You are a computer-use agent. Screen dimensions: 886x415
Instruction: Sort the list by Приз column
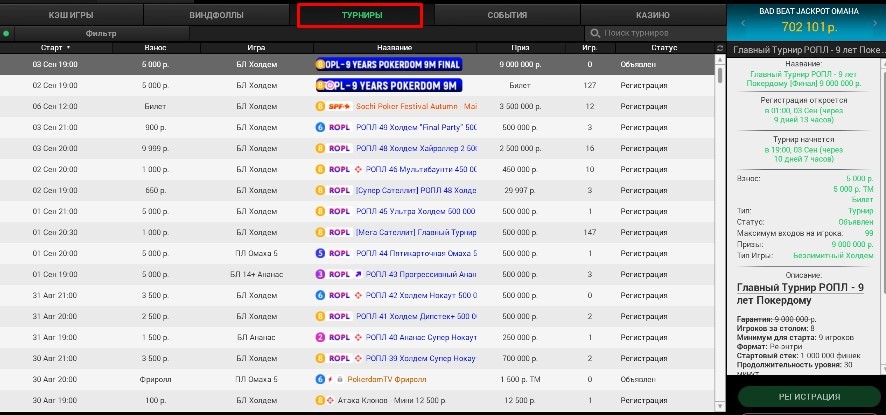coord(520,48)
